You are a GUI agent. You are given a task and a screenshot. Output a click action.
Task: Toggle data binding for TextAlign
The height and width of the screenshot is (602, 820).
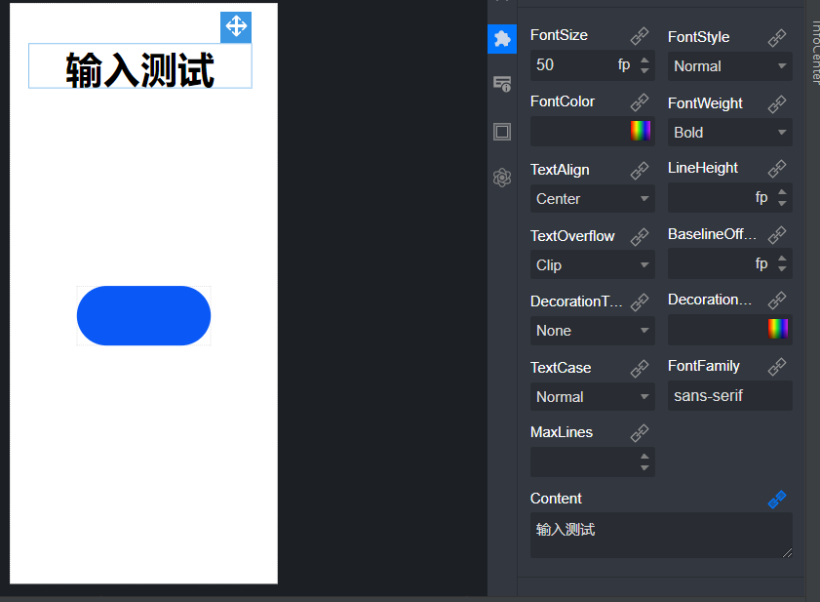point(639,170)
